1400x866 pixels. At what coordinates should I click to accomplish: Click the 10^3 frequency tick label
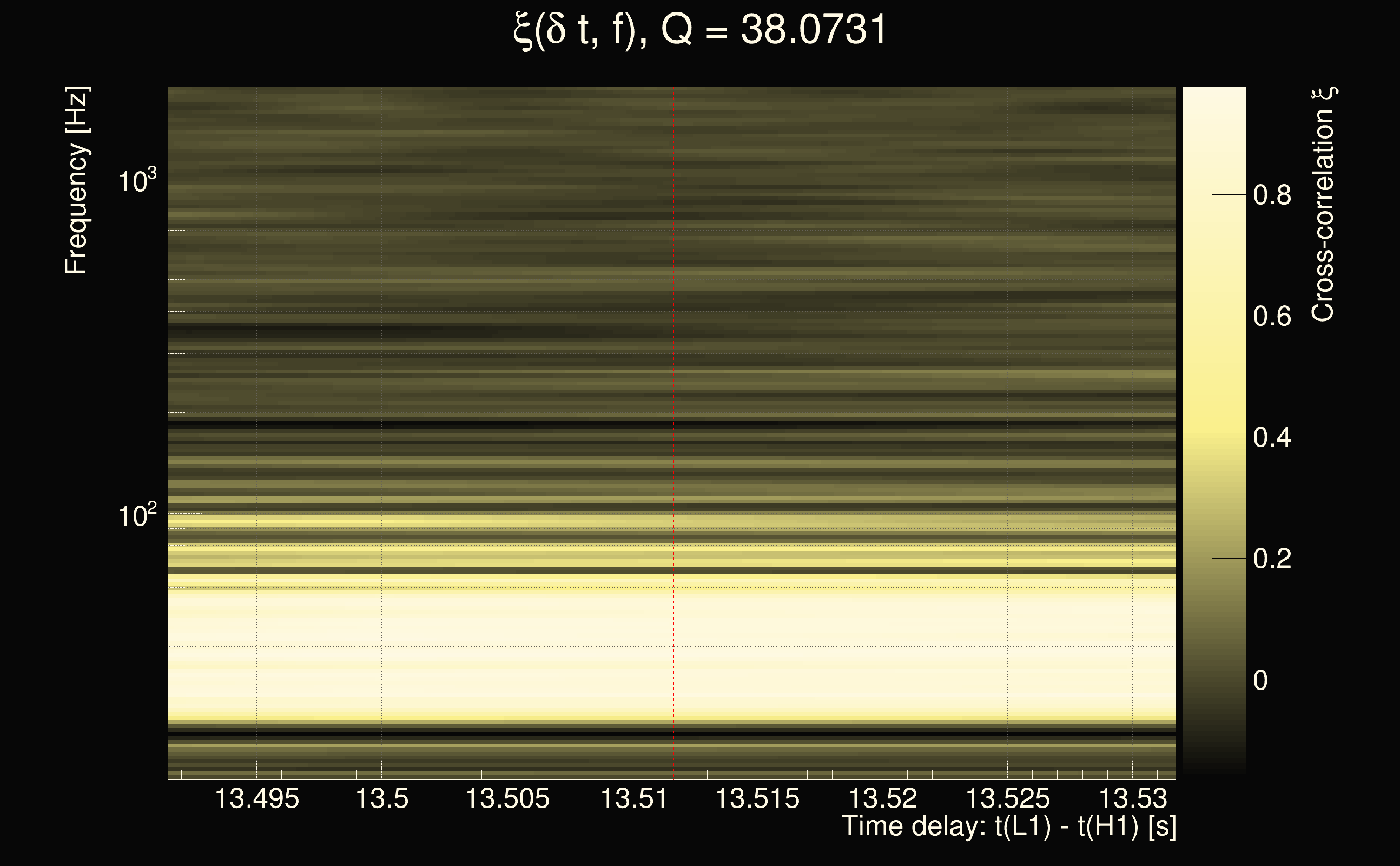[136, 181]
